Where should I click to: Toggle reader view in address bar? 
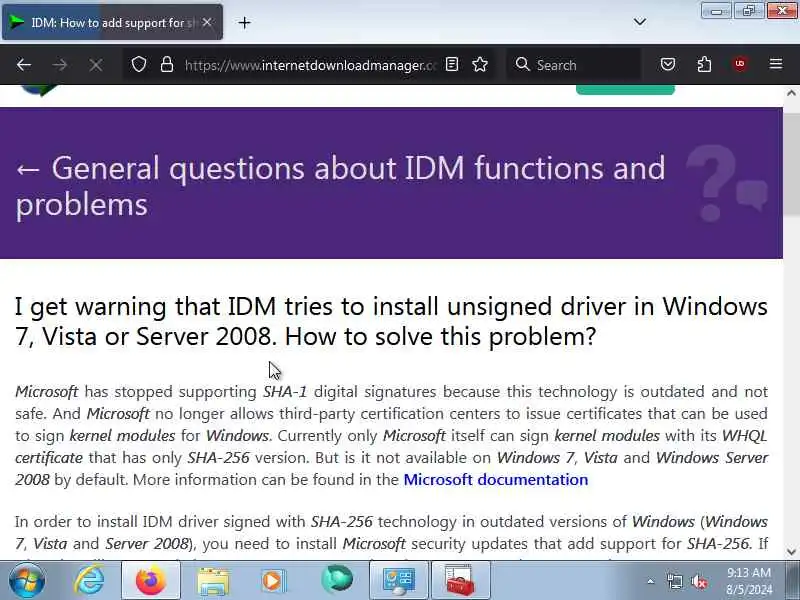tap(452, 65)
